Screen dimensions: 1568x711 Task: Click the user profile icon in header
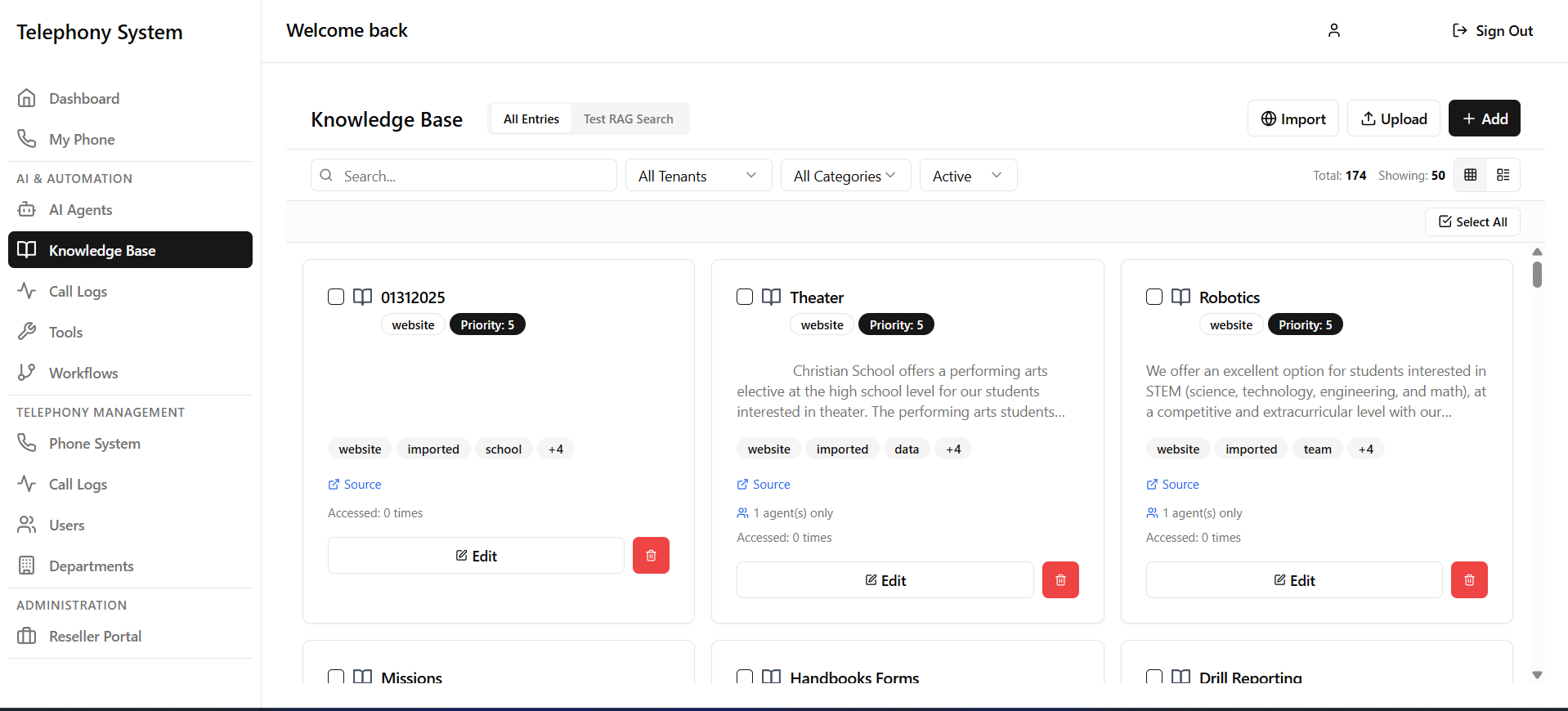(1333, 30)
